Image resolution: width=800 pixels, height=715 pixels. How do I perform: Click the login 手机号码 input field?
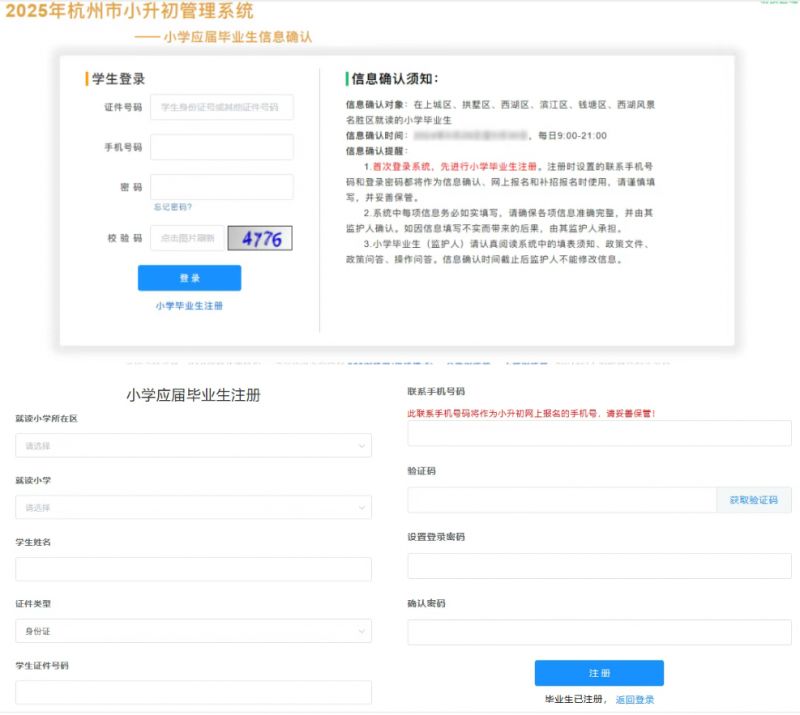click(x=222, y=147)
